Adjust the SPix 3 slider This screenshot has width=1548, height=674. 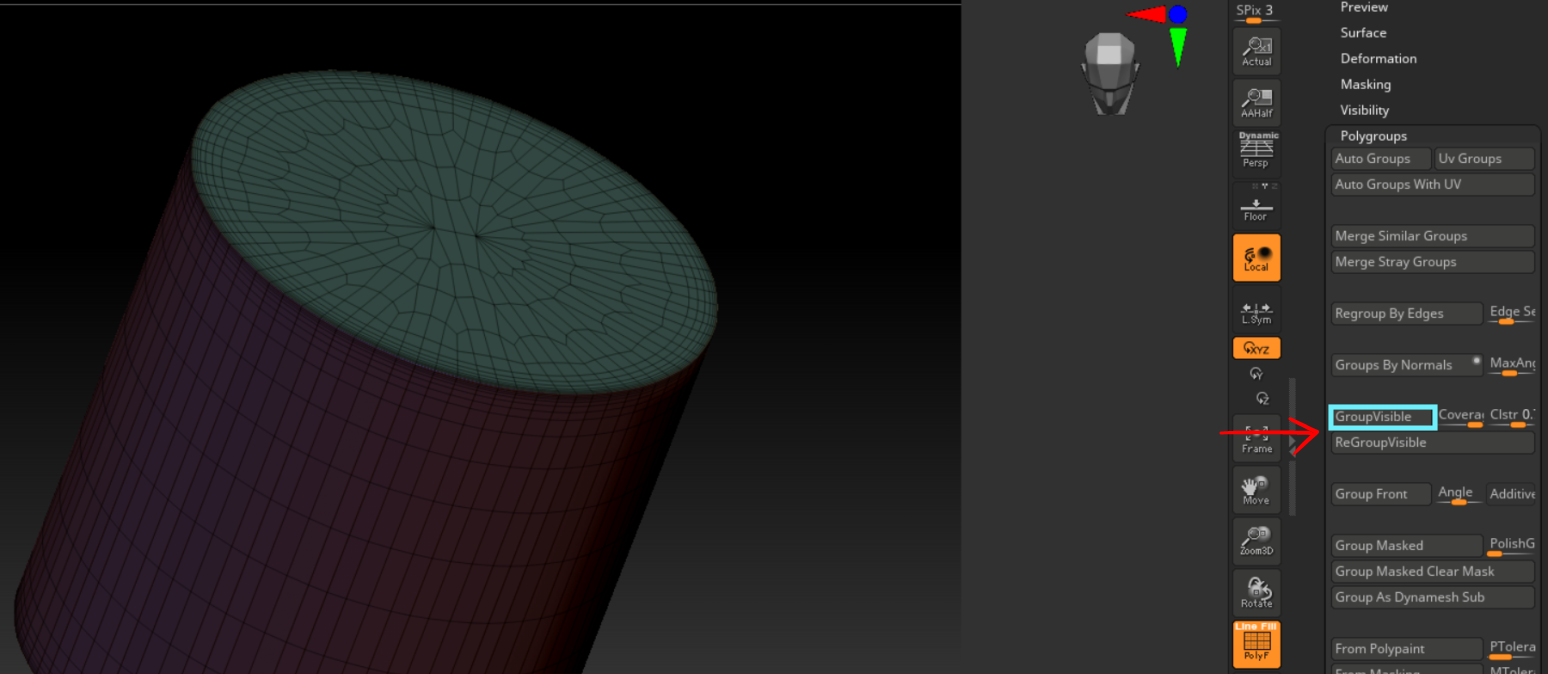click(1256, 13)
